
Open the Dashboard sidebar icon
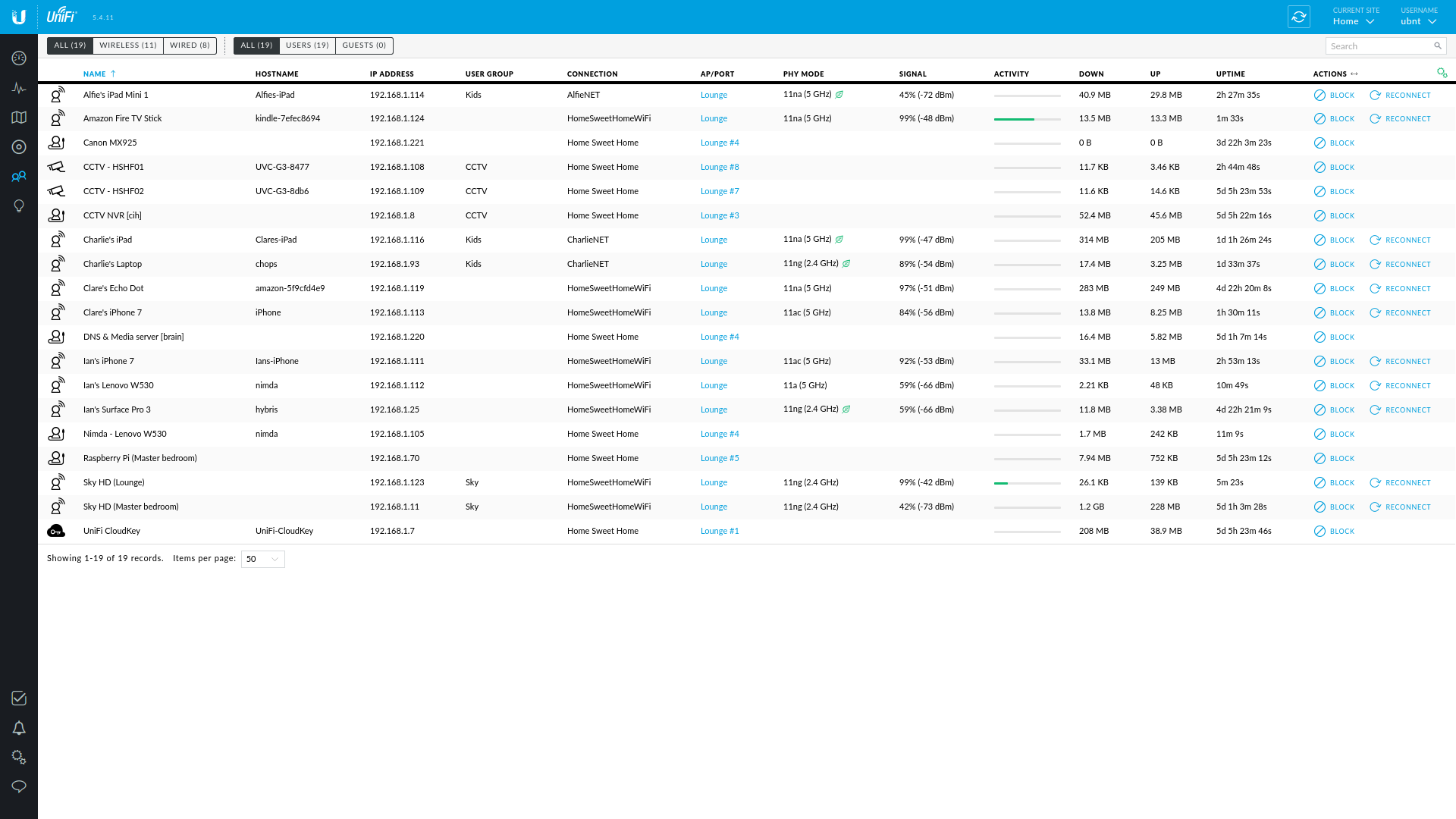pos(19,58)
